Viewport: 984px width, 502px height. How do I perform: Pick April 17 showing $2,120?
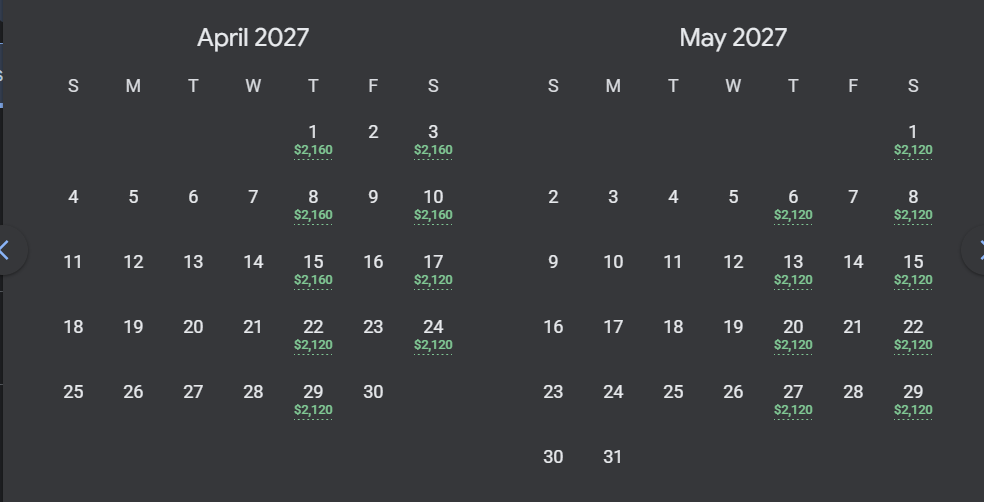coord(433,270)
